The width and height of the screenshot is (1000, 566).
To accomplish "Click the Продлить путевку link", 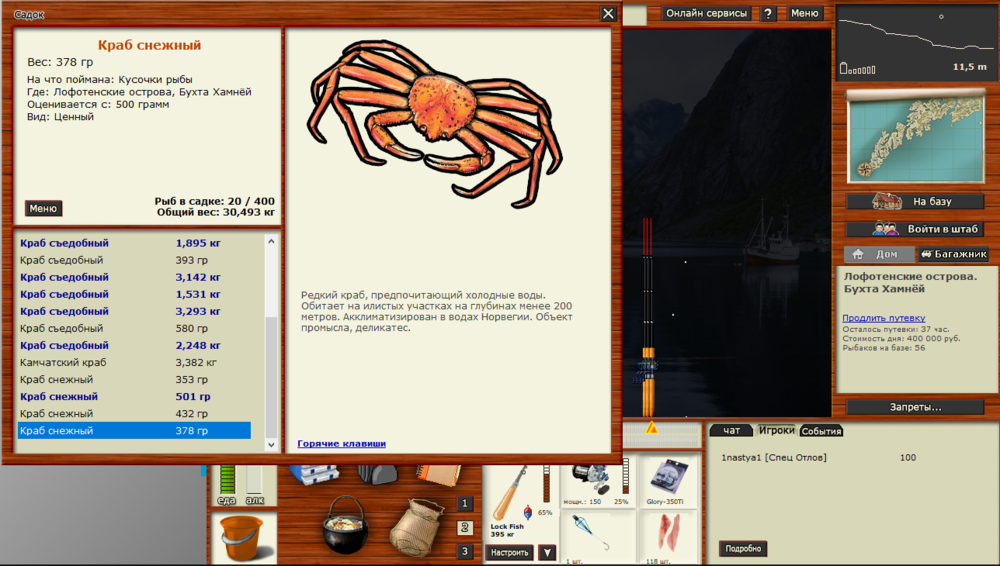I will coord(883,318).
